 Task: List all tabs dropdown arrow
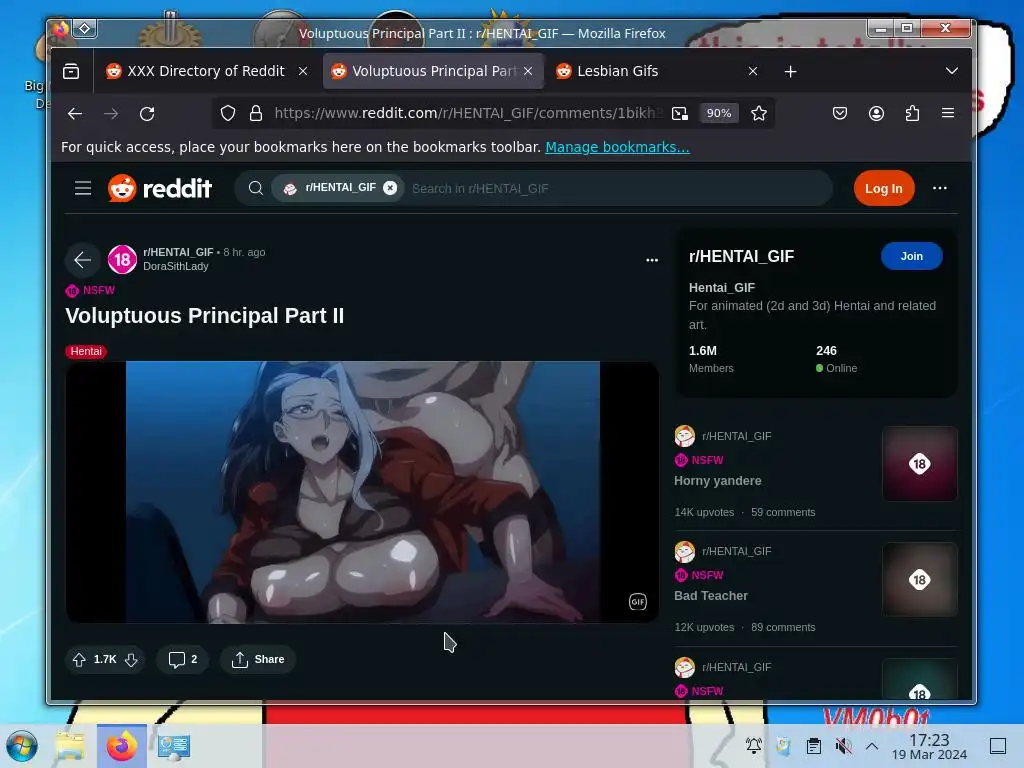[x=952, y=71]
